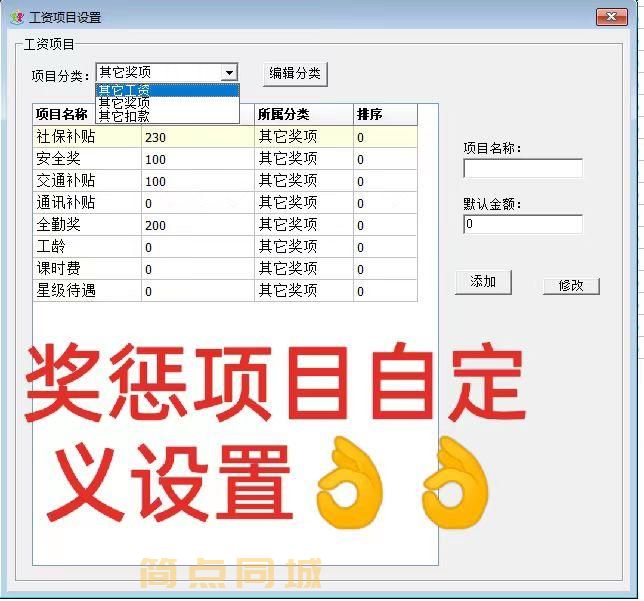
Task: Select the 课时费 row
Action: point(225,269)
